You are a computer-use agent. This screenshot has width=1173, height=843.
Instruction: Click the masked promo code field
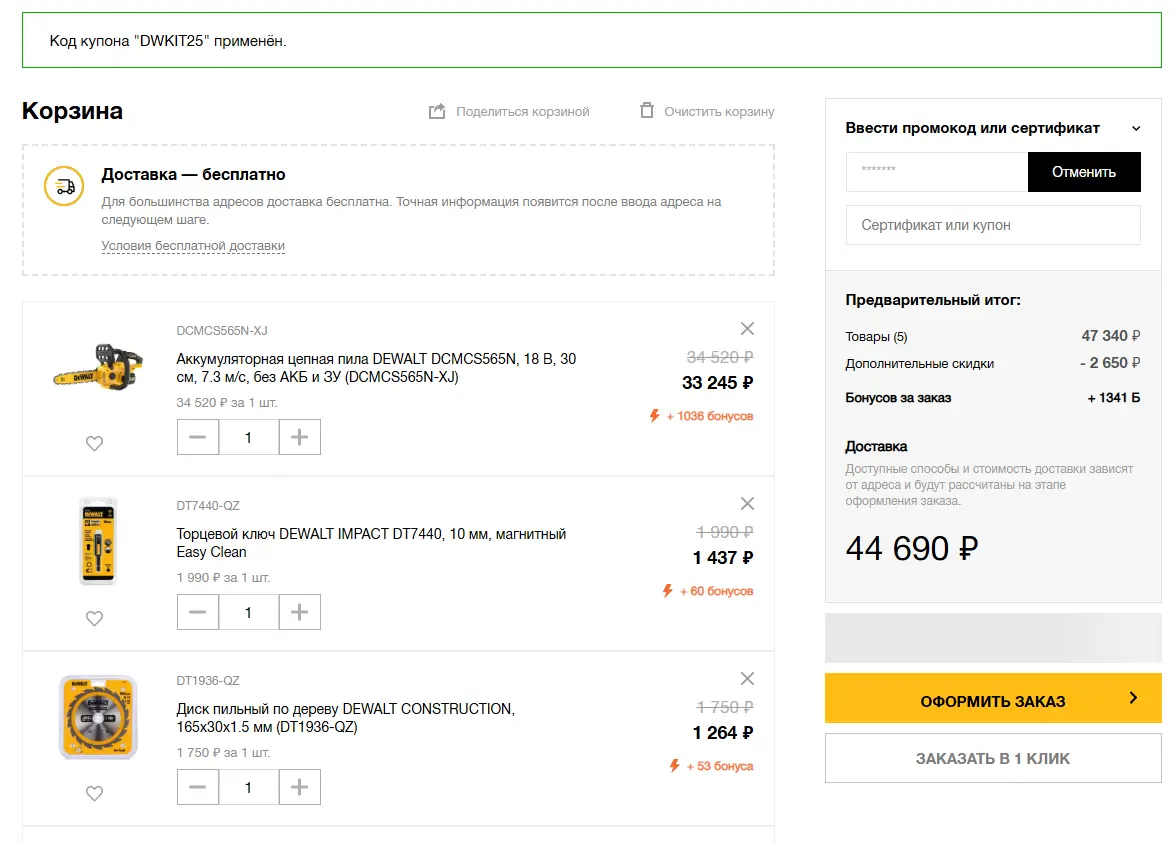pos(937,172)
